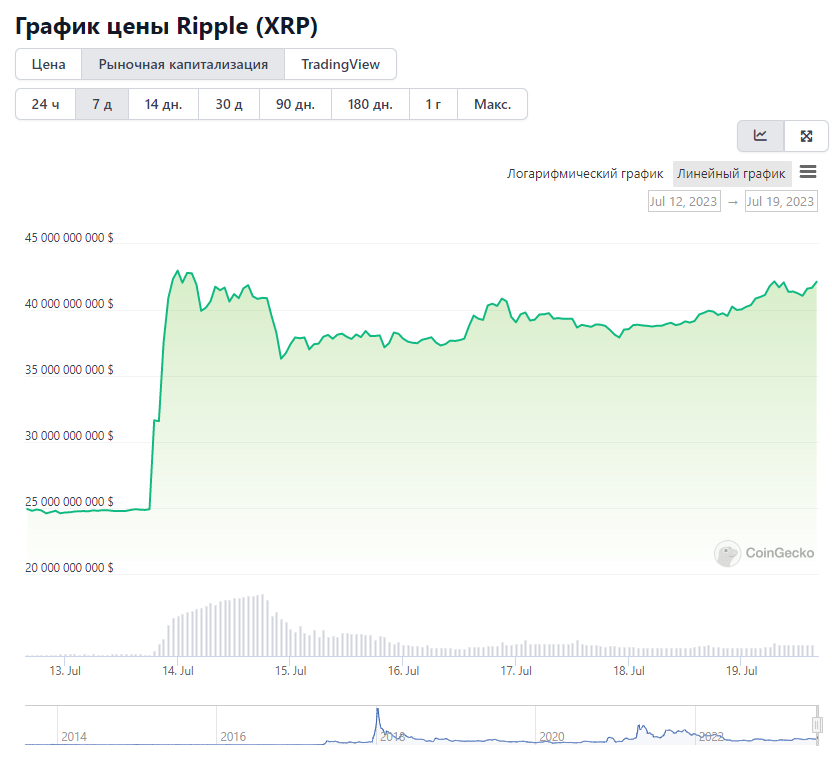Enable Логарифмический график scale

pyautogui.click(x=585, y=173)
